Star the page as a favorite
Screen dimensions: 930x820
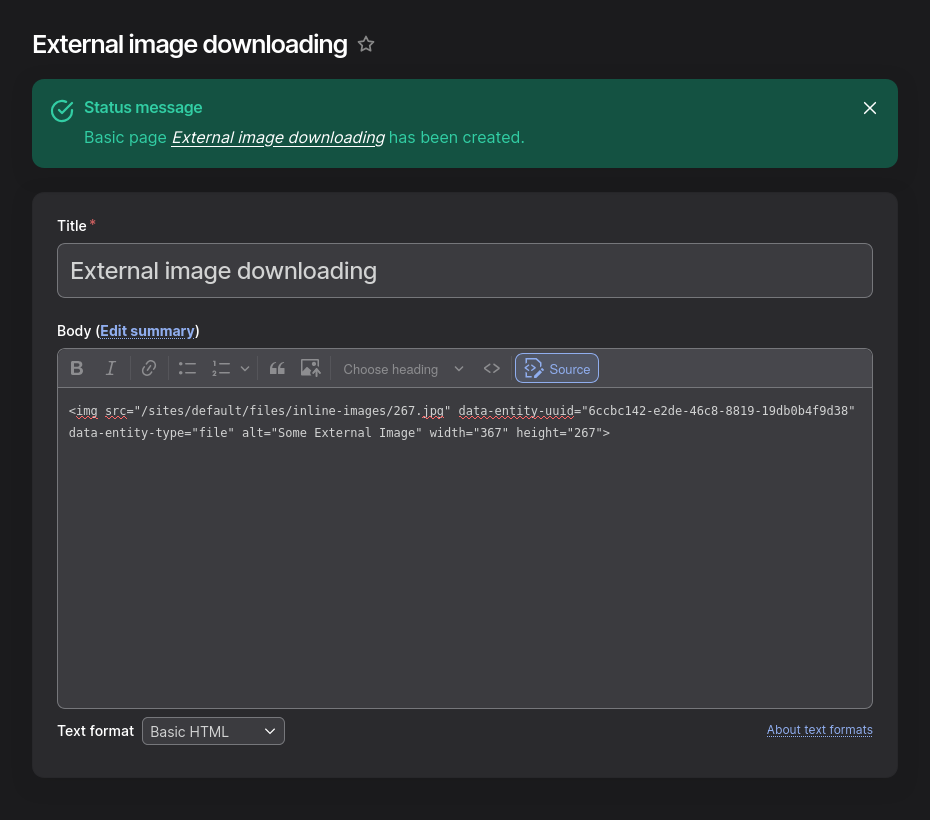366,44
